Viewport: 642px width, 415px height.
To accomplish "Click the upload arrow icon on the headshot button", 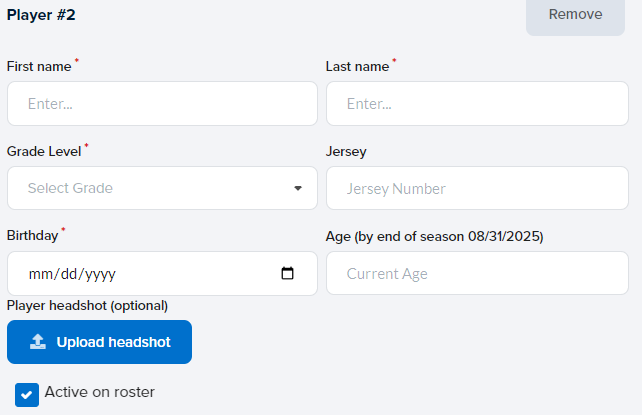I will pyautogui.click(x=38, y=342).
